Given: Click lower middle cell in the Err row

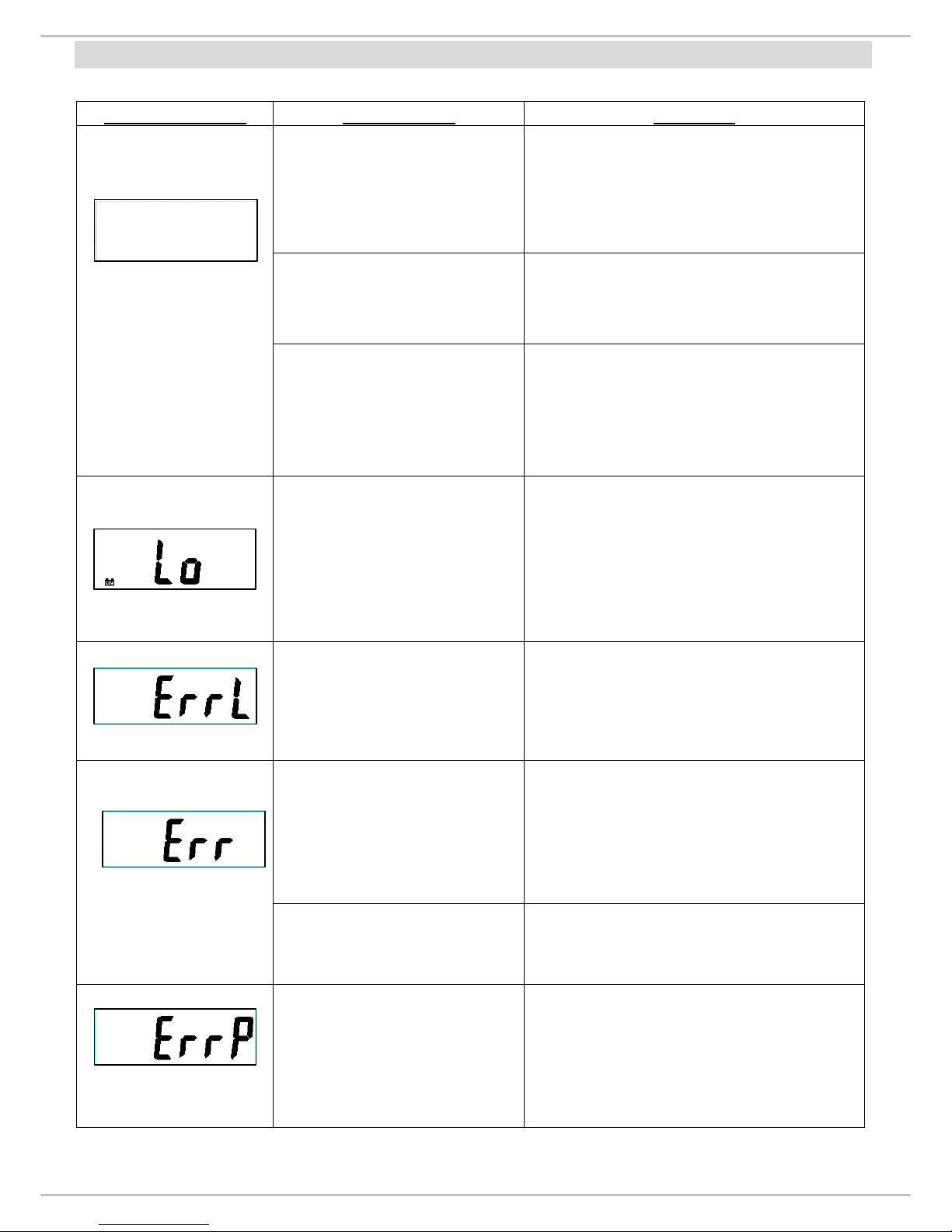Looking at the screenshot, I should pos(399,944).
